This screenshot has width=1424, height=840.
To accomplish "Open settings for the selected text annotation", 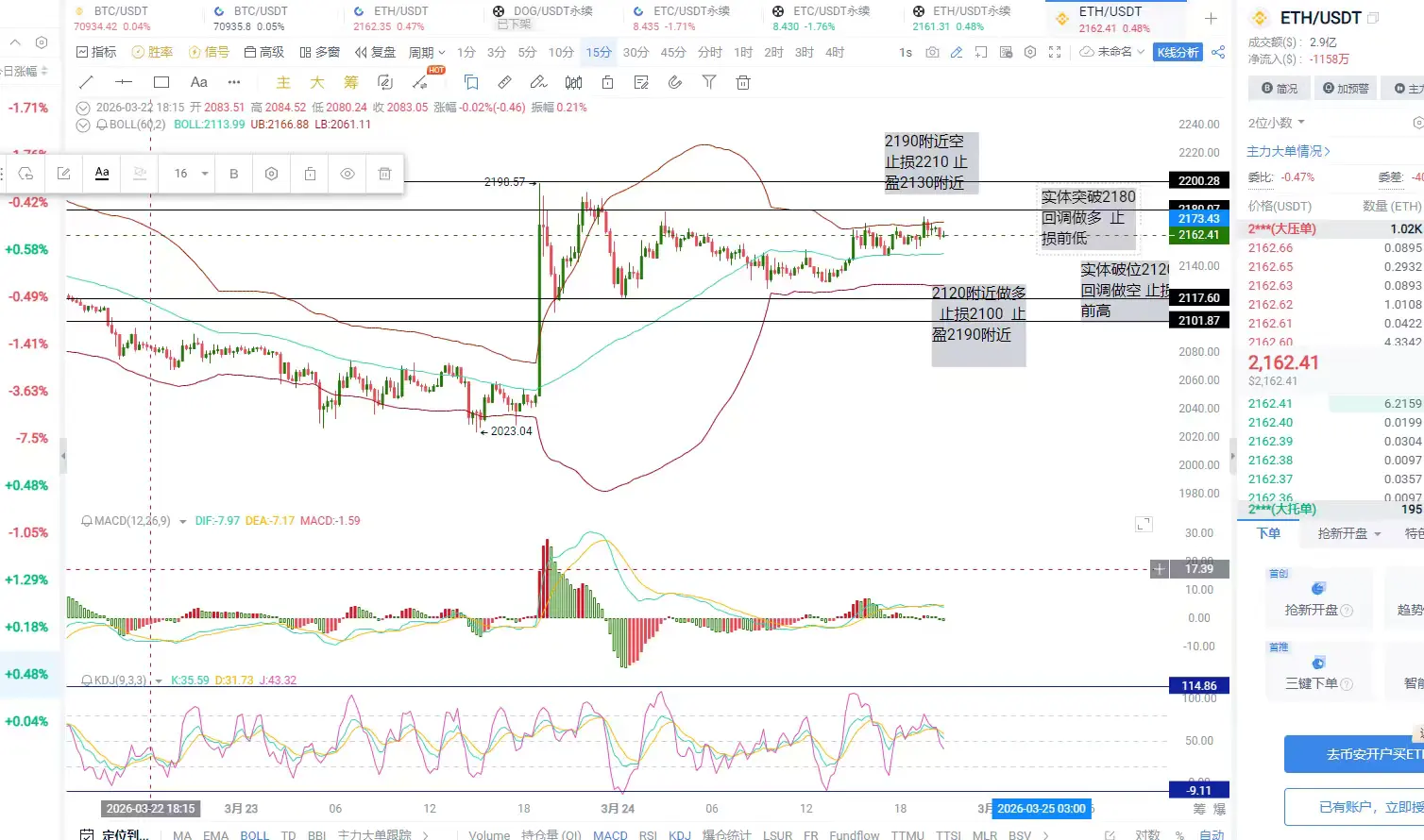I will point(271,174).
